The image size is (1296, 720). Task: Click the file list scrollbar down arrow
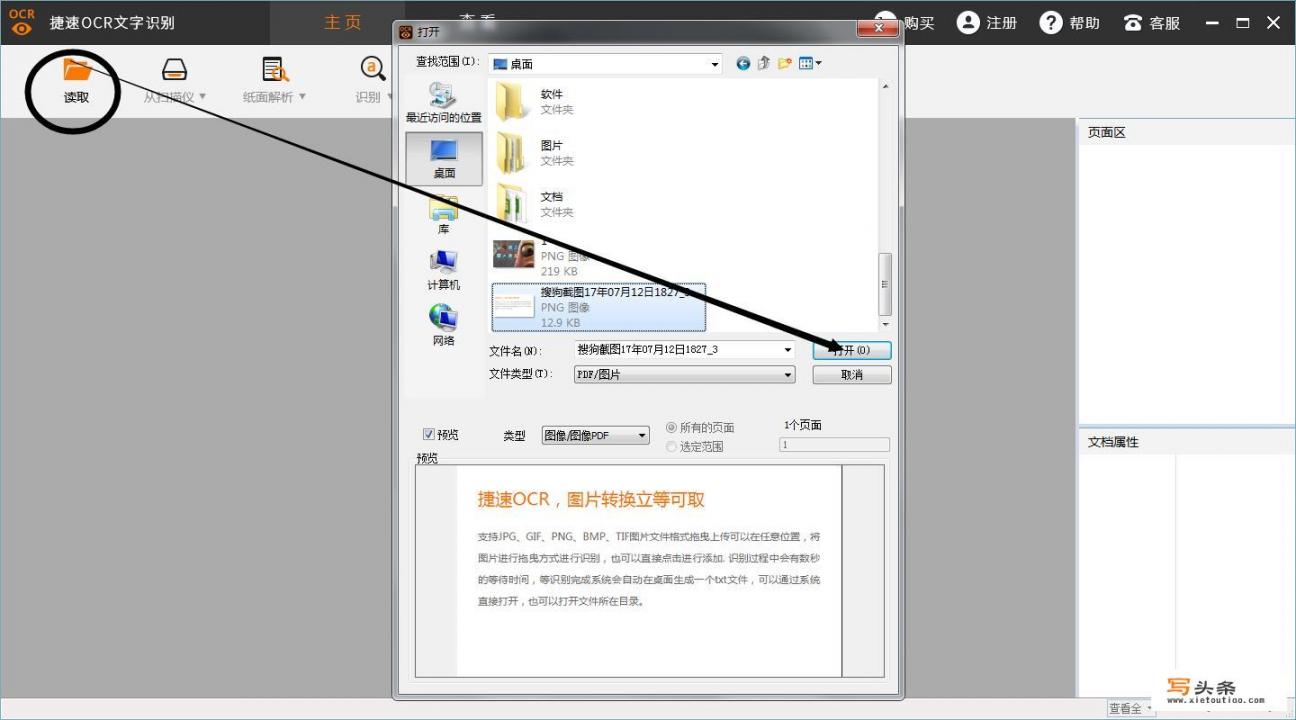pos(885,324)
